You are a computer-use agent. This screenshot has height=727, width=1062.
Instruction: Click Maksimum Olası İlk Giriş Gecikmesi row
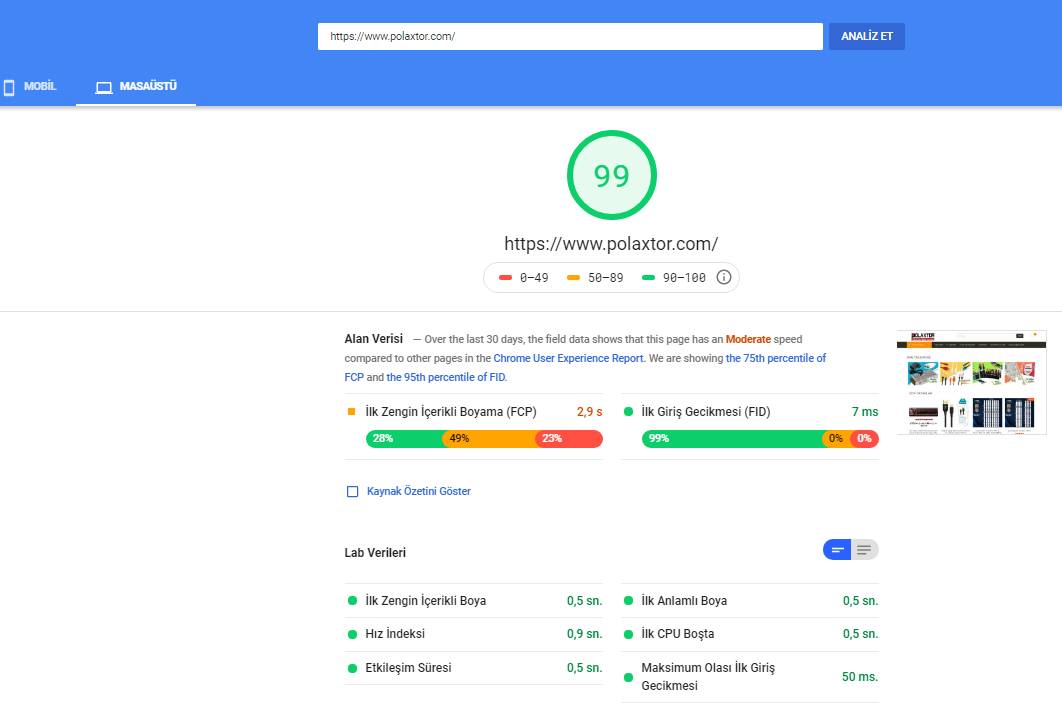click(x=750, y=677)
